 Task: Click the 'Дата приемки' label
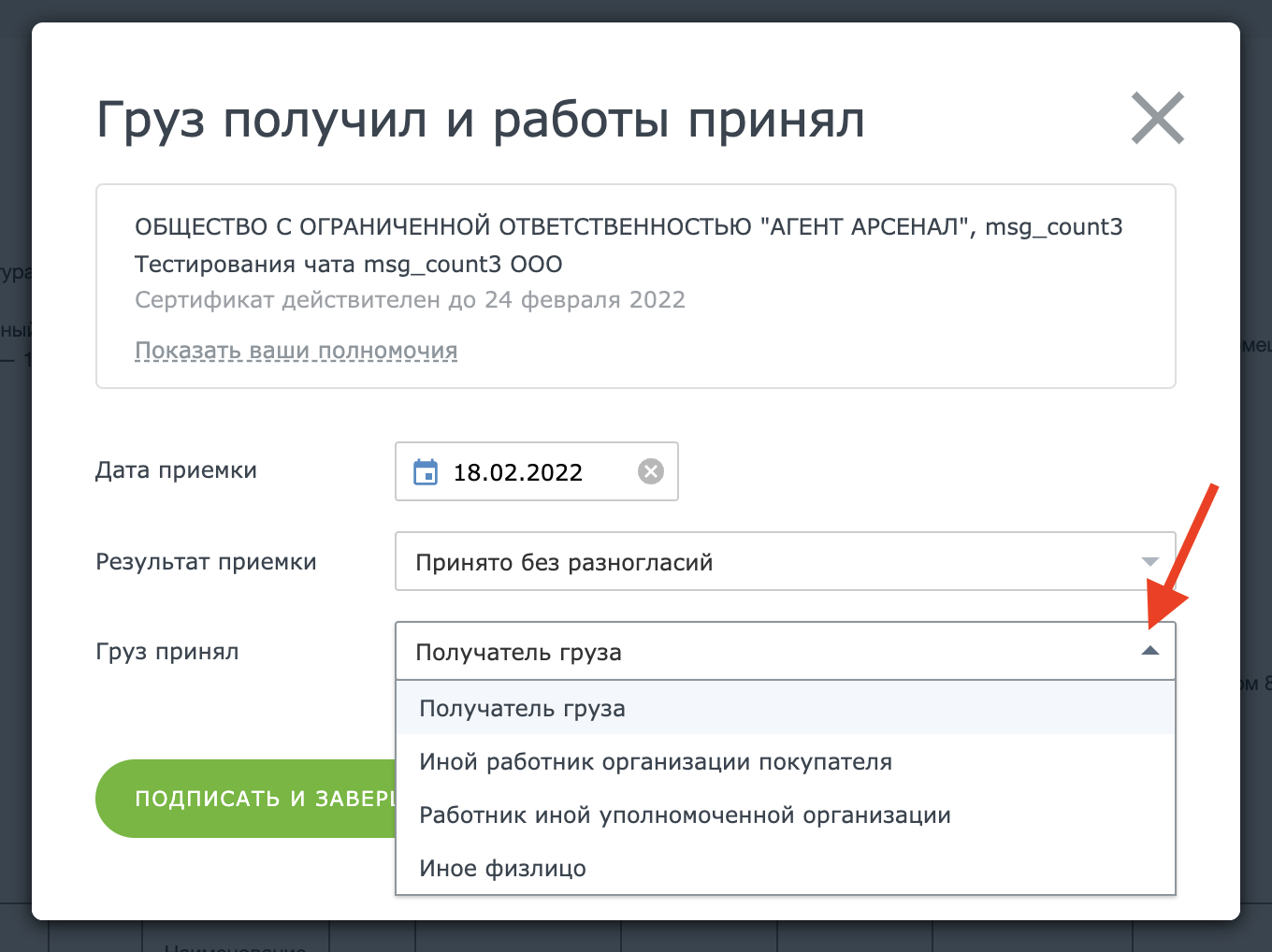176,470
